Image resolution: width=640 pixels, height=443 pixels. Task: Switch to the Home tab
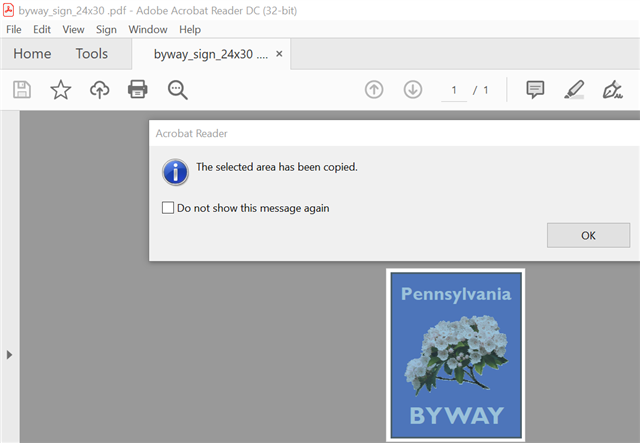click(32, 53)
